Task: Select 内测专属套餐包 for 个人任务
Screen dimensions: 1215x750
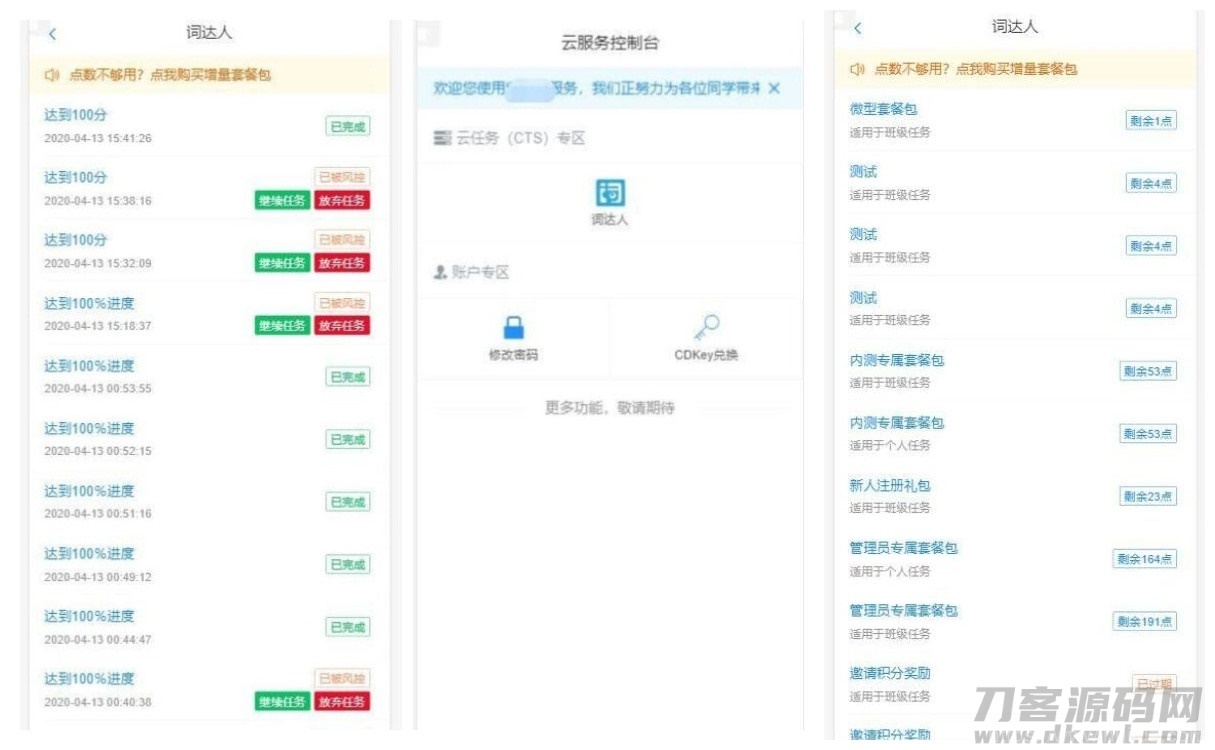Action: pos(897,423)
